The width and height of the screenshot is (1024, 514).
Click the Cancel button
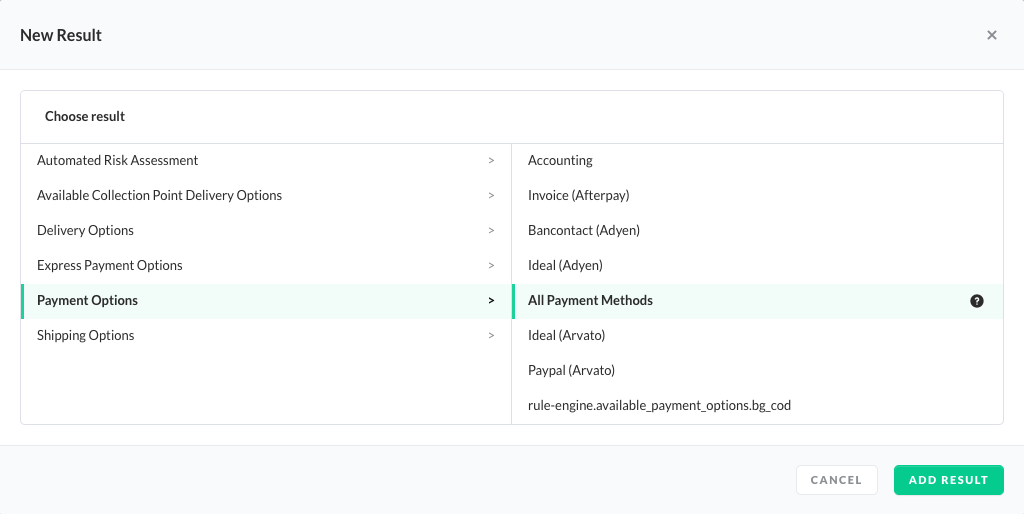click(x=836, y=480)
